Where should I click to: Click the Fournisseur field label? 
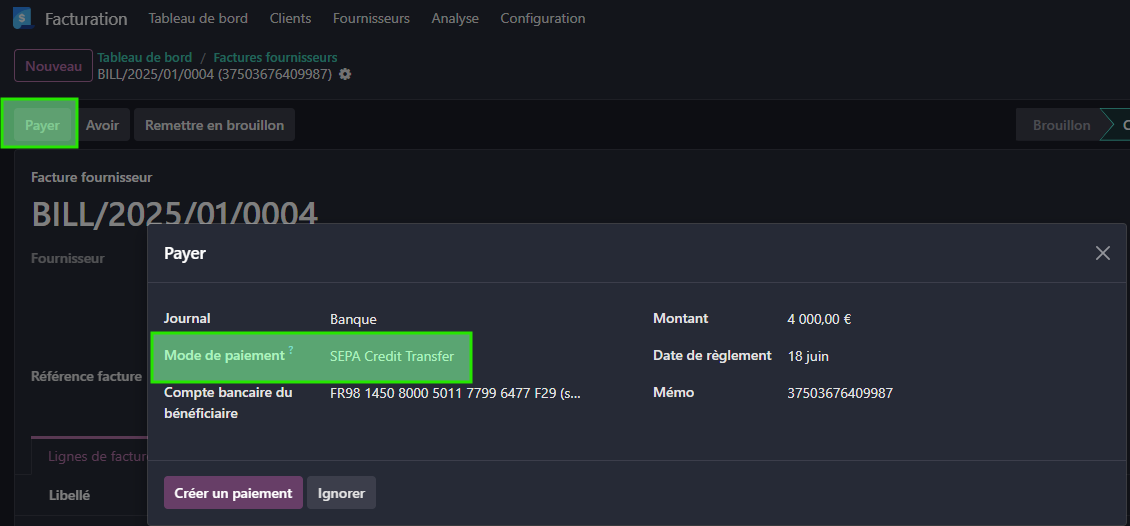coord(68,258)
